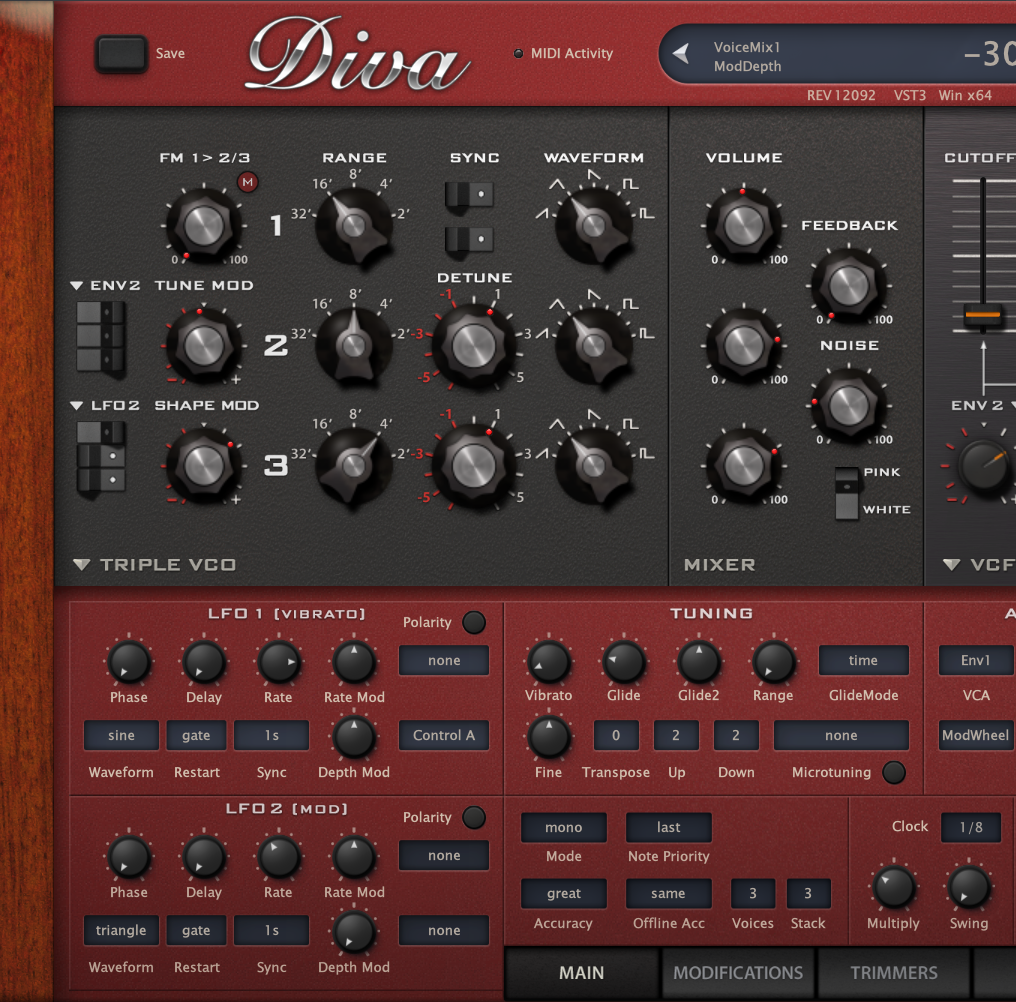The width and height of the screenshot is (1016, 1002).
Task: Click the Glide2 knob
Action: click(x=698, y=662)
